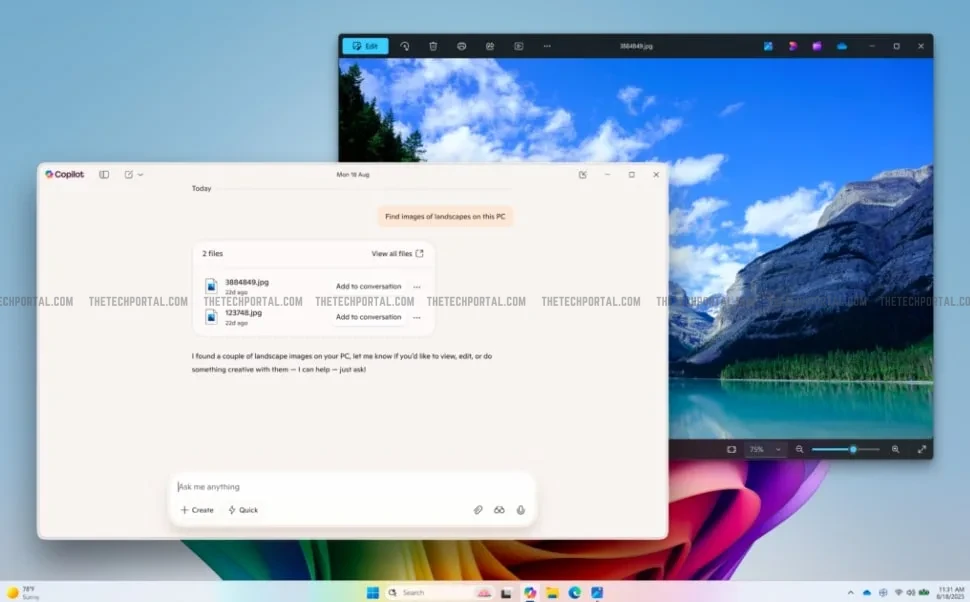This screenshot has height=602, width=970.
Task: Click the attach paperclip icon
Action: tap(478, 510)
